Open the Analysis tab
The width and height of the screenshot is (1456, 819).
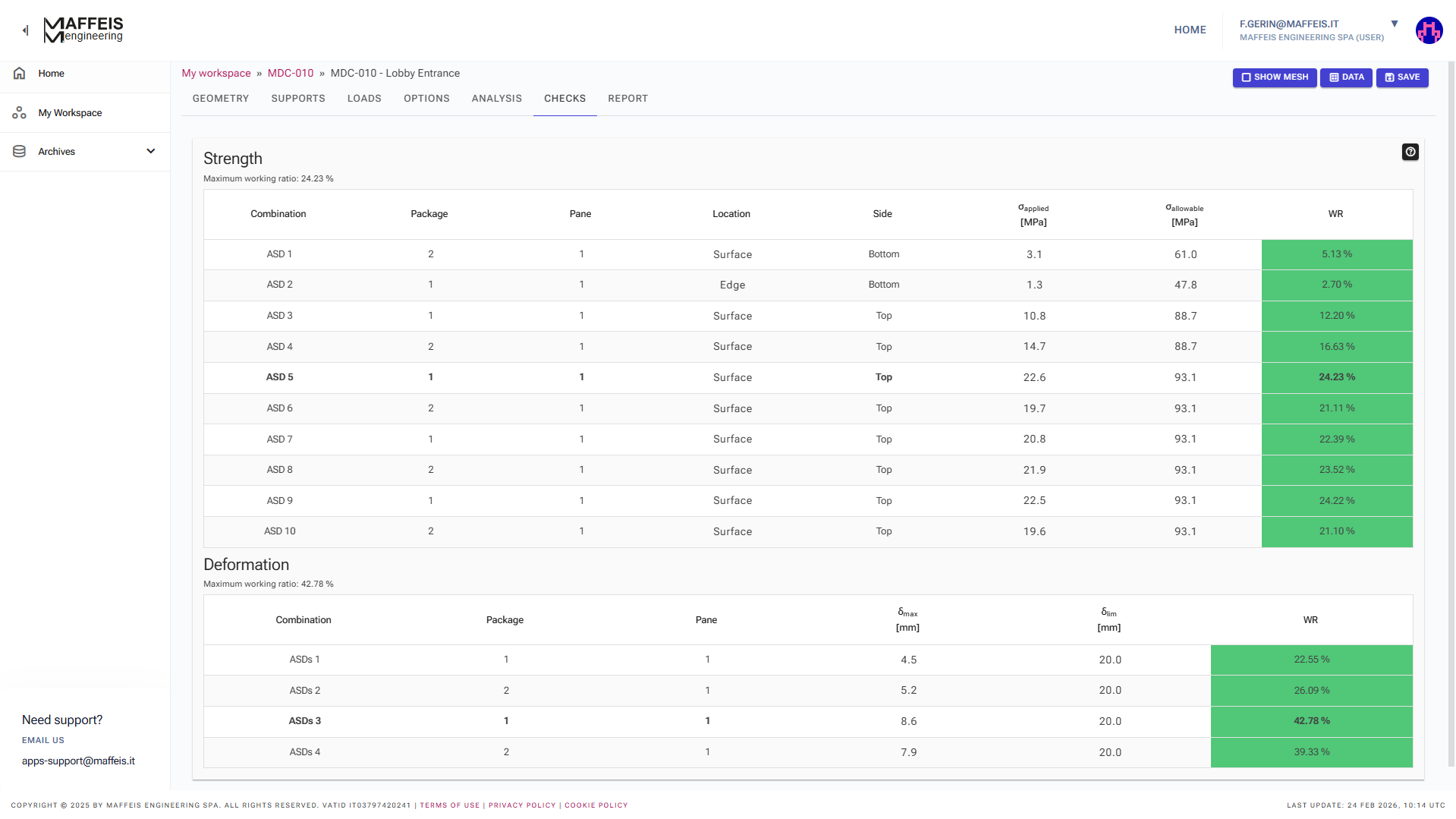pos(496,99)
